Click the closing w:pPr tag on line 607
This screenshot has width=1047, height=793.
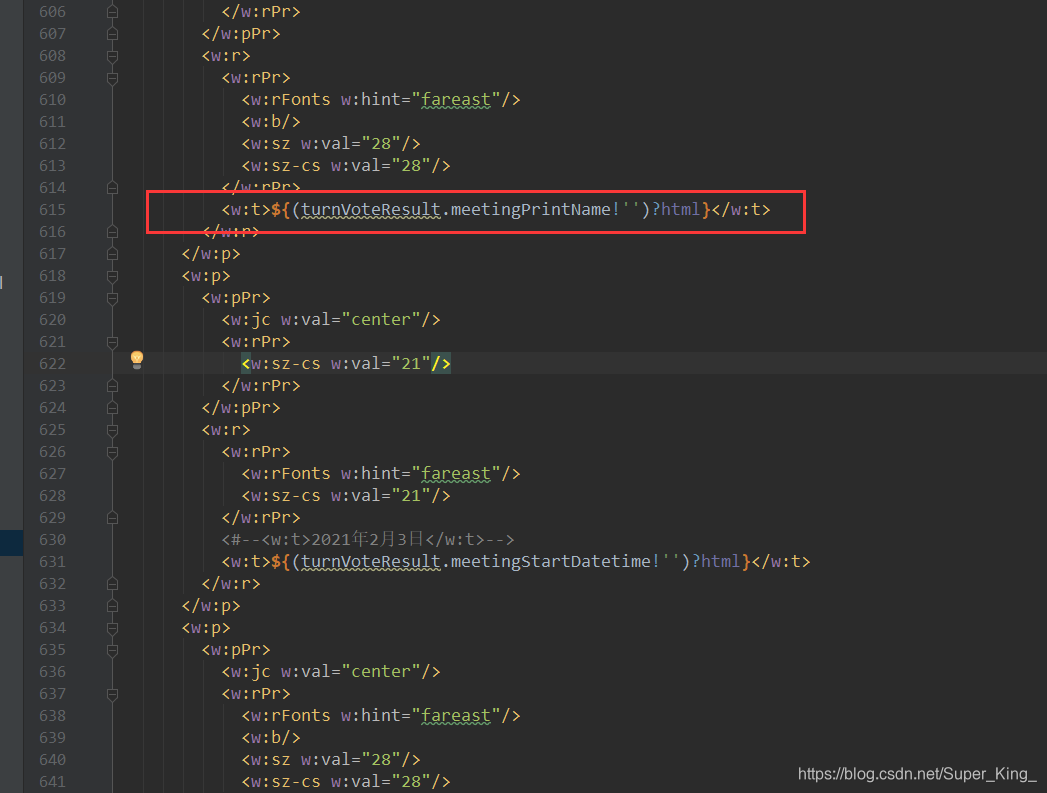(x=240, y=33)
